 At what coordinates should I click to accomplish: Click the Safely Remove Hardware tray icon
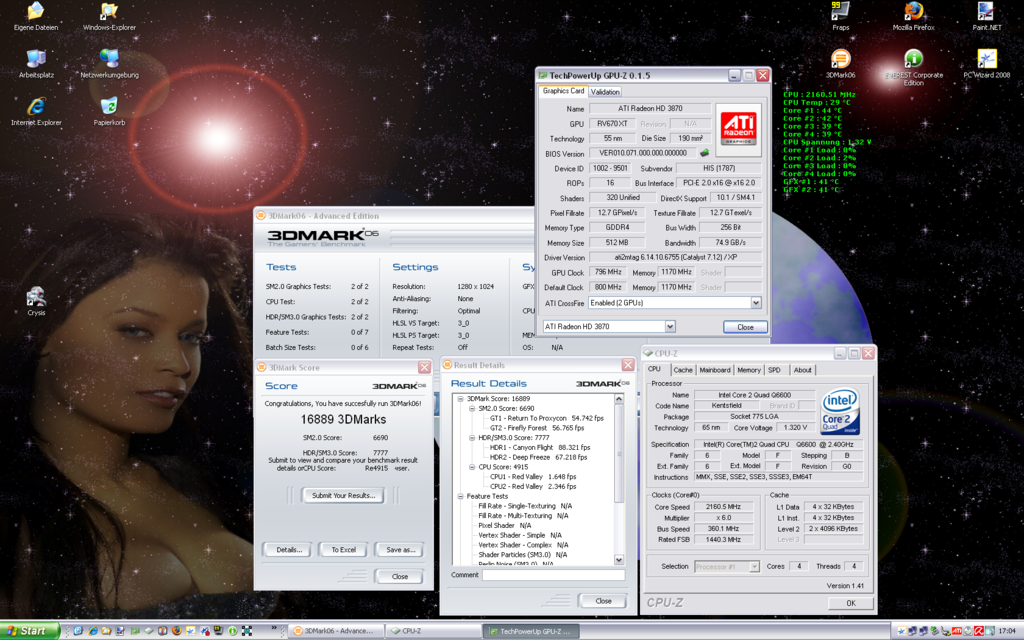935,631
